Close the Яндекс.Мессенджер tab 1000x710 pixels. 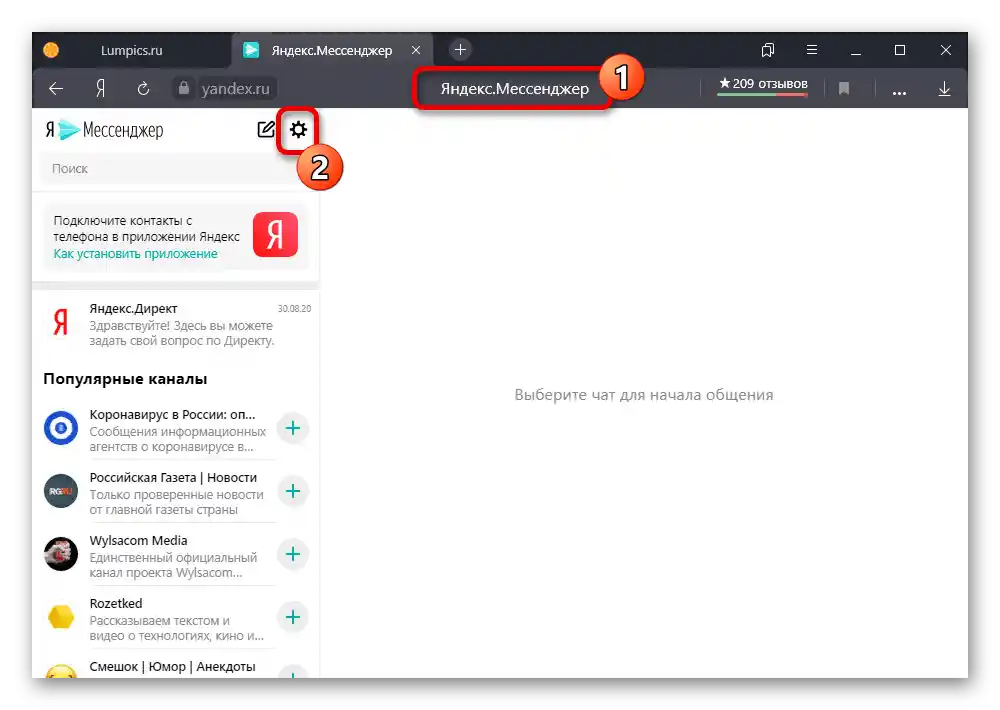tap(416, 50)
